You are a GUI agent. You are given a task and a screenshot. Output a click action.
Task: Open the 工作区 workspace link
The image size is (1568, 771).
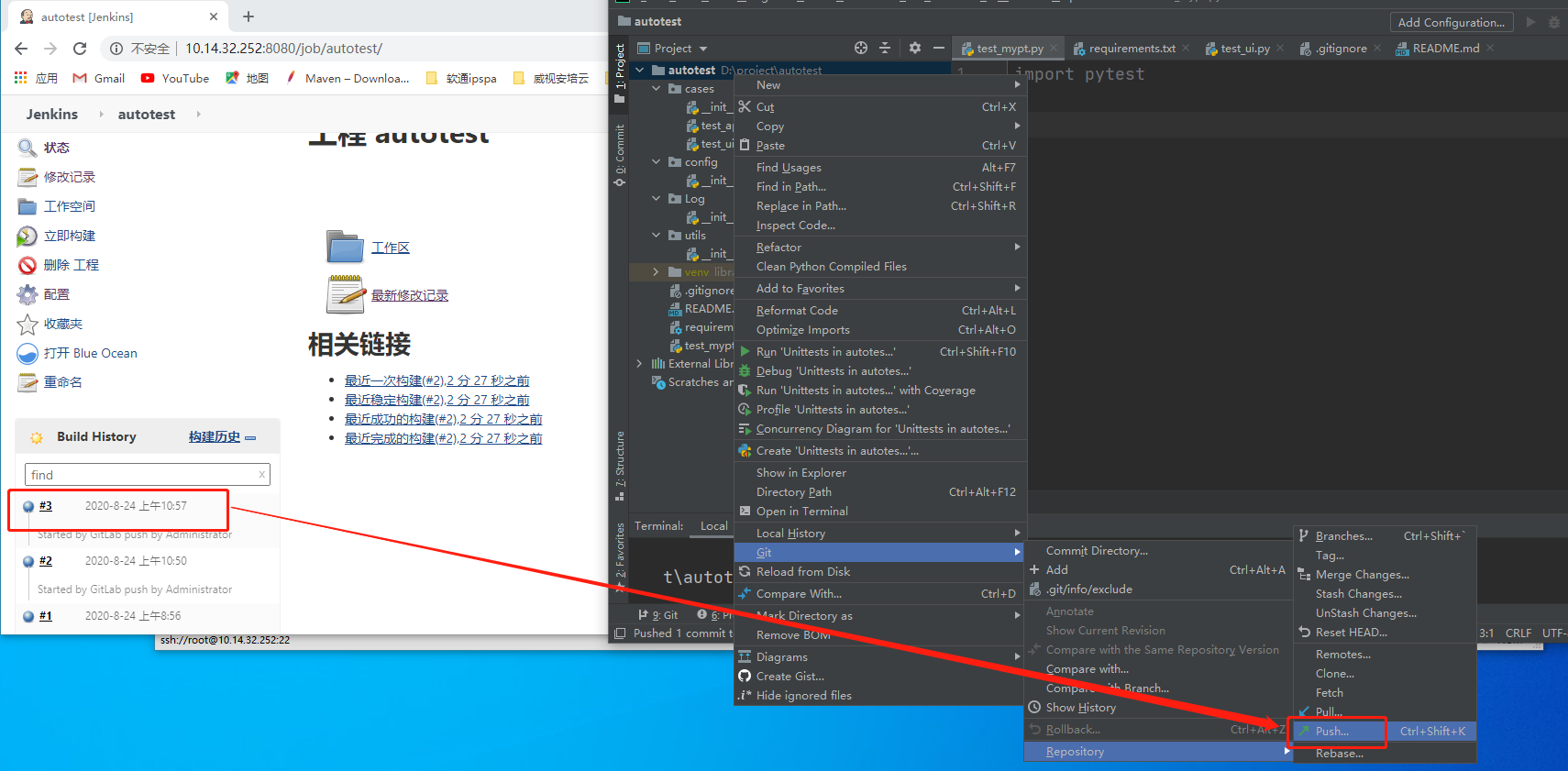[391, 248]
